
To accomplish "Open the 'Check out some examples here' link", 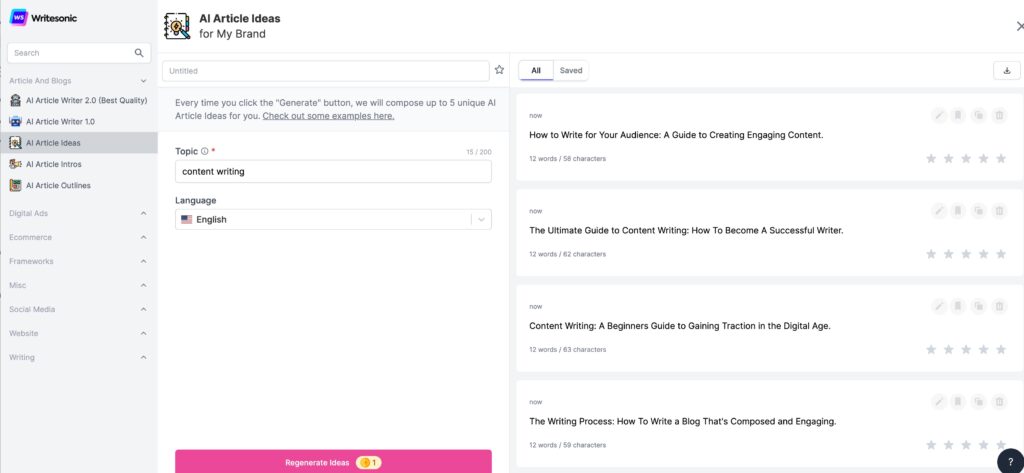I will [328, 116].
